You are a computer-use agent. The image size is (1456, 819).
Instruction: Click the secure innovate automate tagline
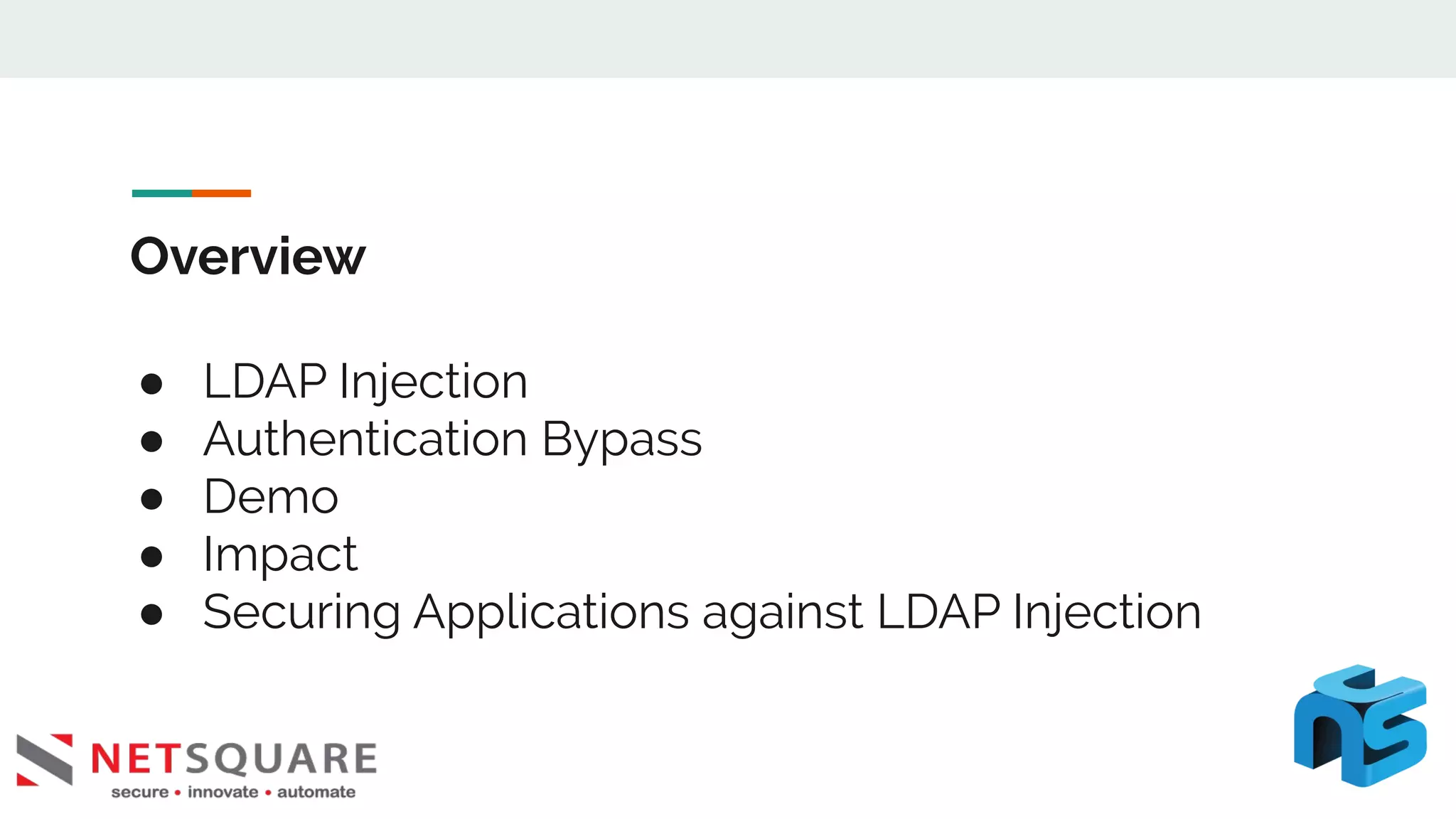pyautogui.click(x=233, y=792)
